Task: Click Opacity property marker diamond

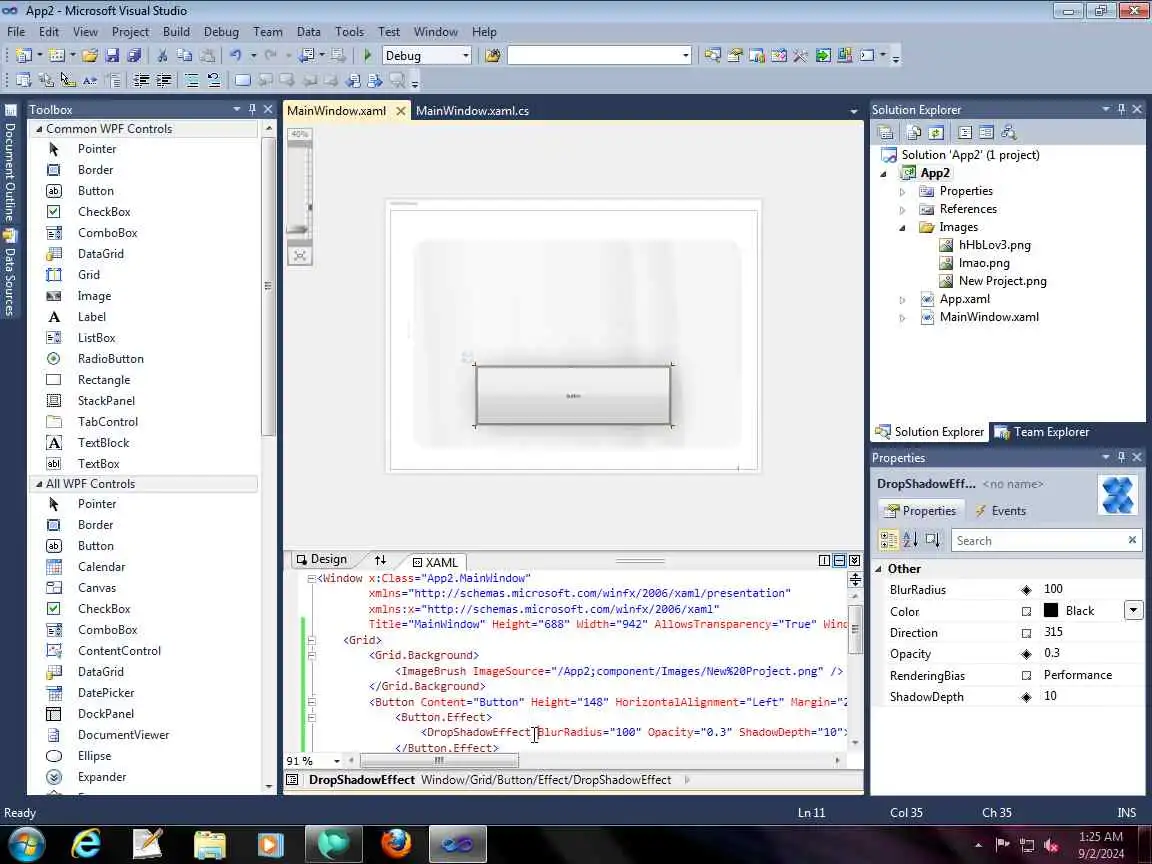Action: click(x=1026, y=654)
